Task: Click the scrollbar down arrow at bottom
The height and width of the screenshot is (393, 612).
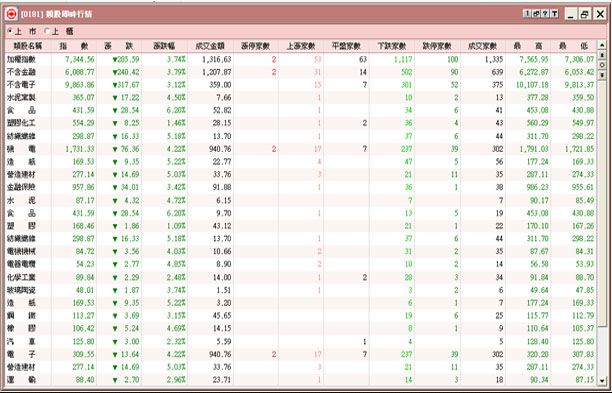Action: pos(602,380)
